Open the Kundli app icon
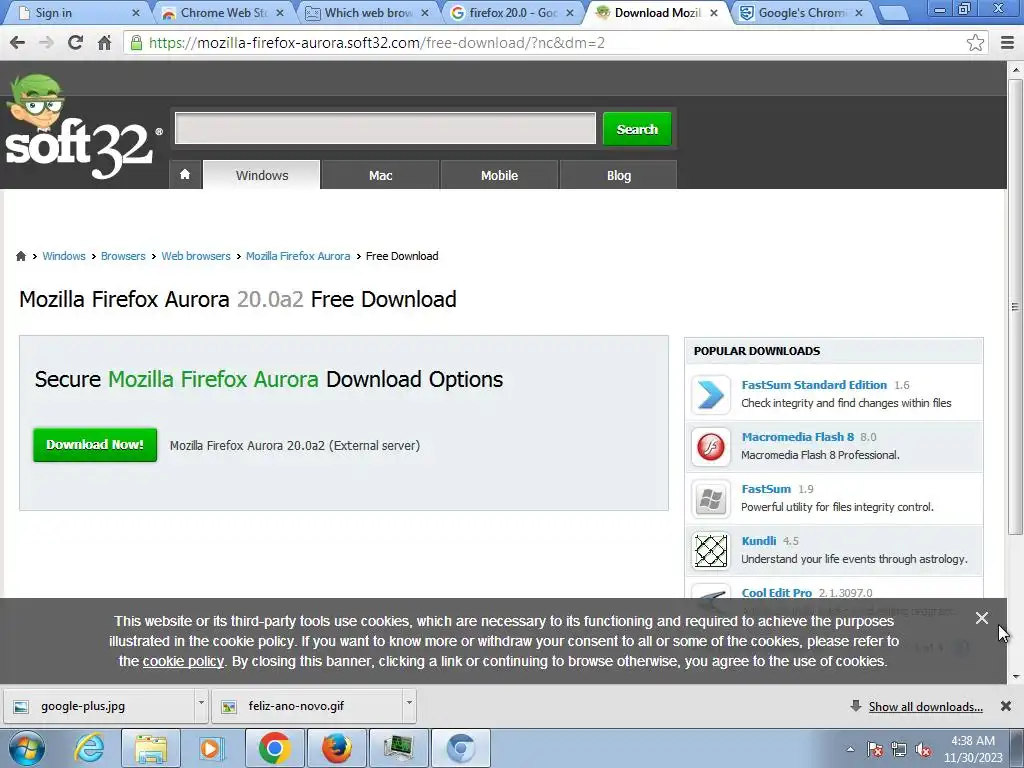 (711, 551)
